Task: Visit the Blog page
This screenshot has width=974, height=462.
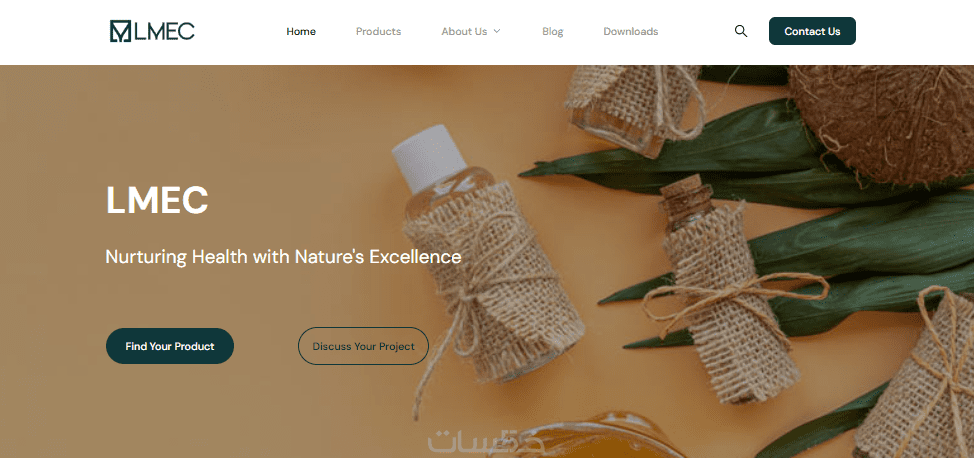Action: [552, 32]
